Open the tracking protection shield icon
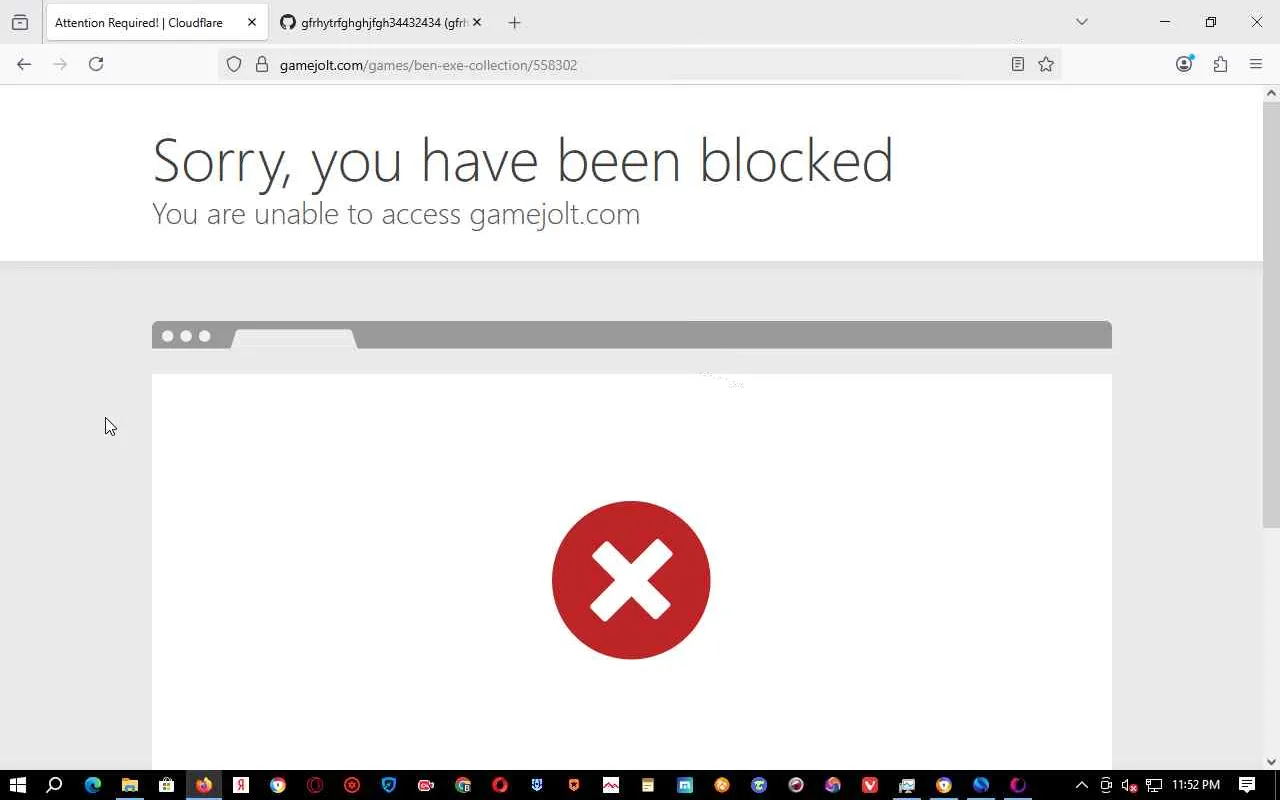Image resolution: width=1280 pixels, height=800 pixels. [x=234, y=64]
